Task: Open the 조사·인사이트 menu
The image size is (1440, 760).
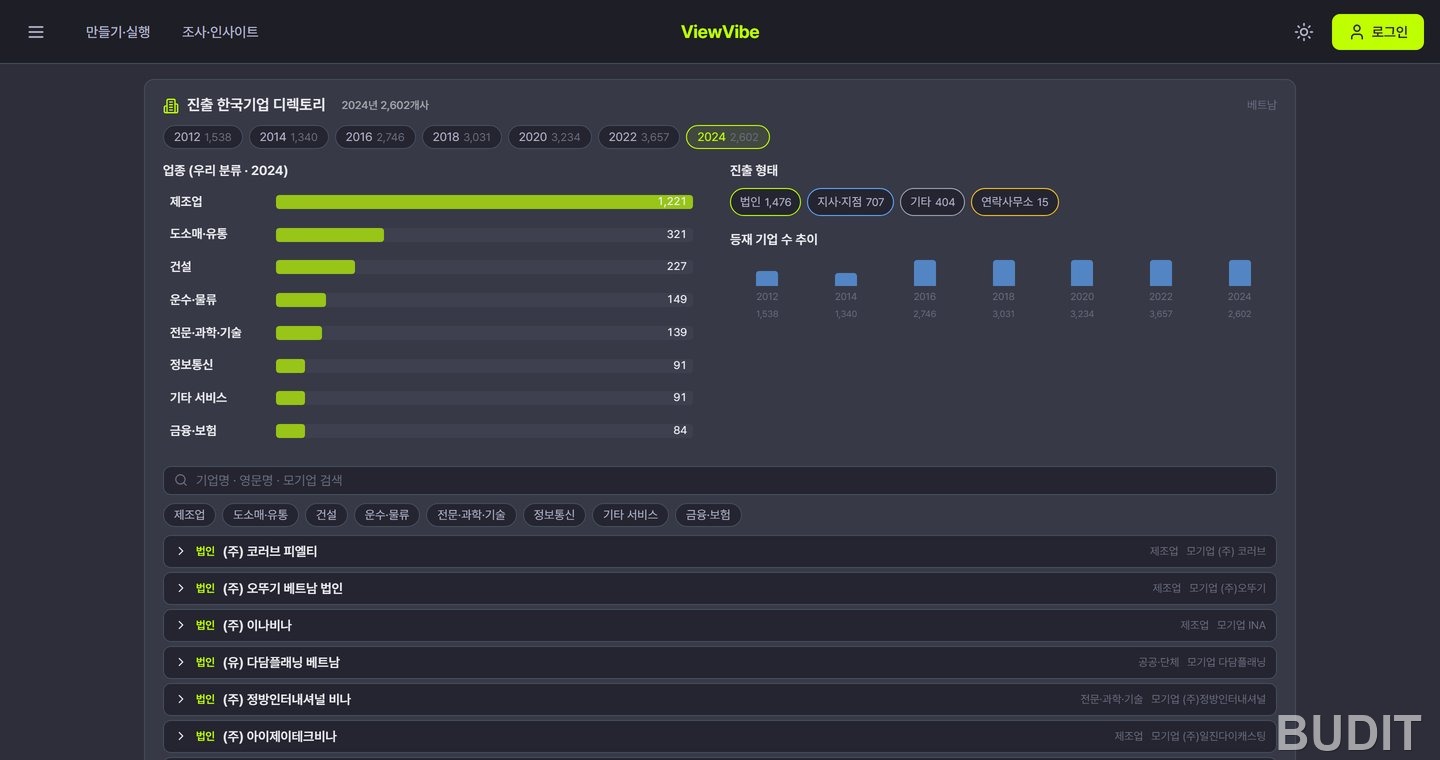Action: coord(220,32)
